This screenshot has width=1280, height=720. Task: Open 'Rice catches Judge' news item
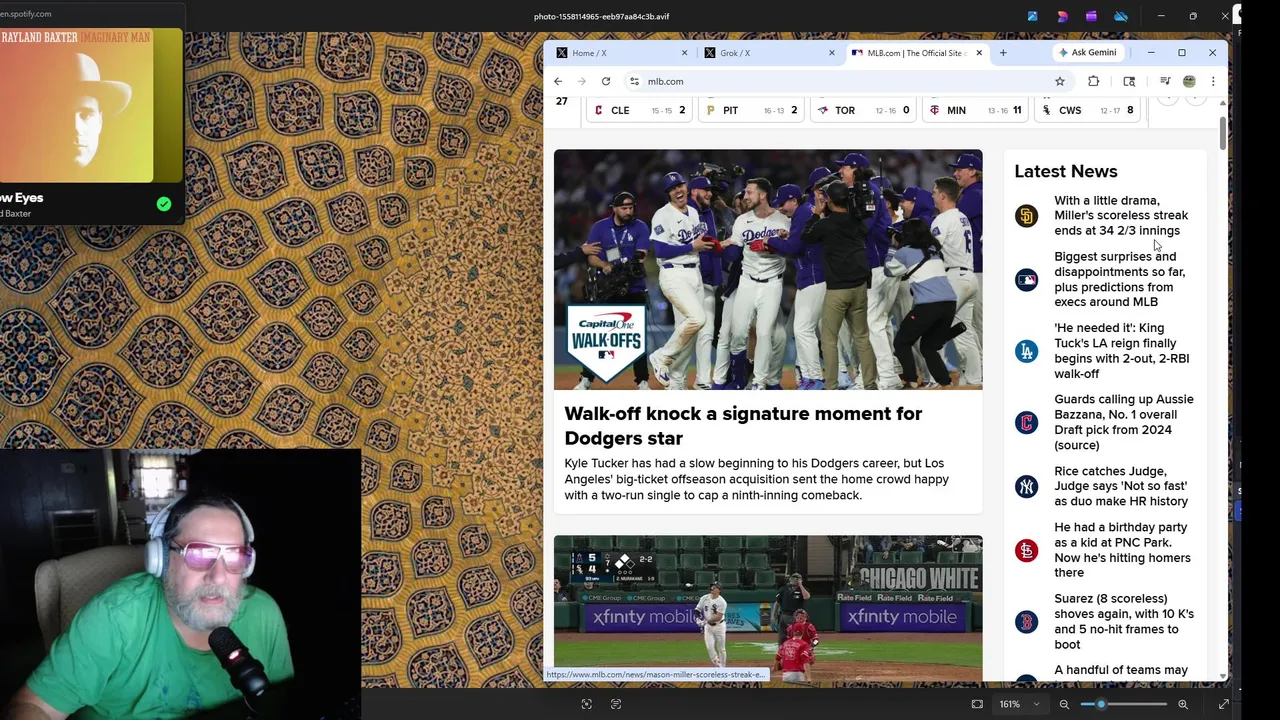point(1121,486)
